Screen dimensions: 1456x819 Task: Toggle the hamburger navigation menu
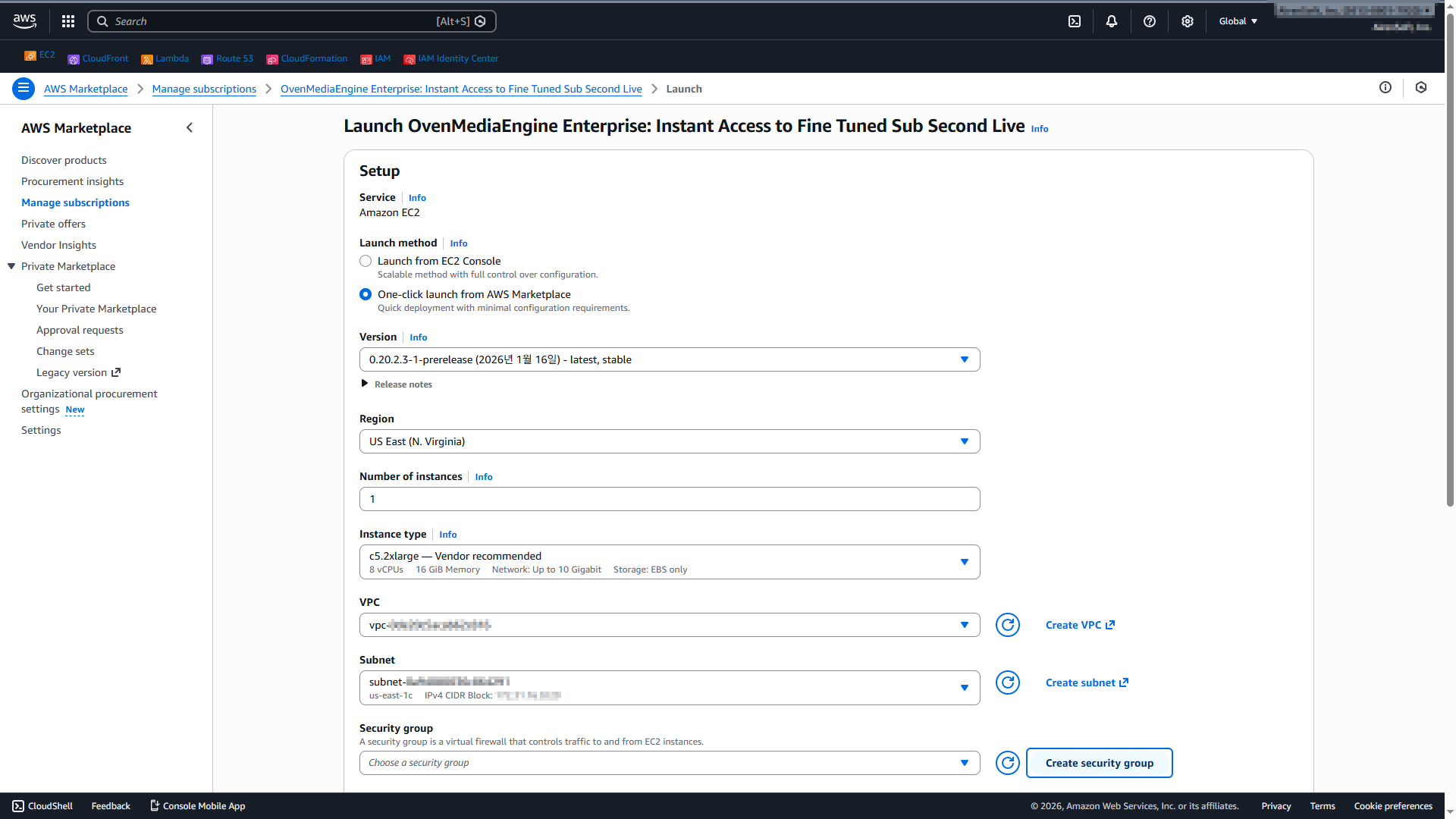[x=24, y=89]
